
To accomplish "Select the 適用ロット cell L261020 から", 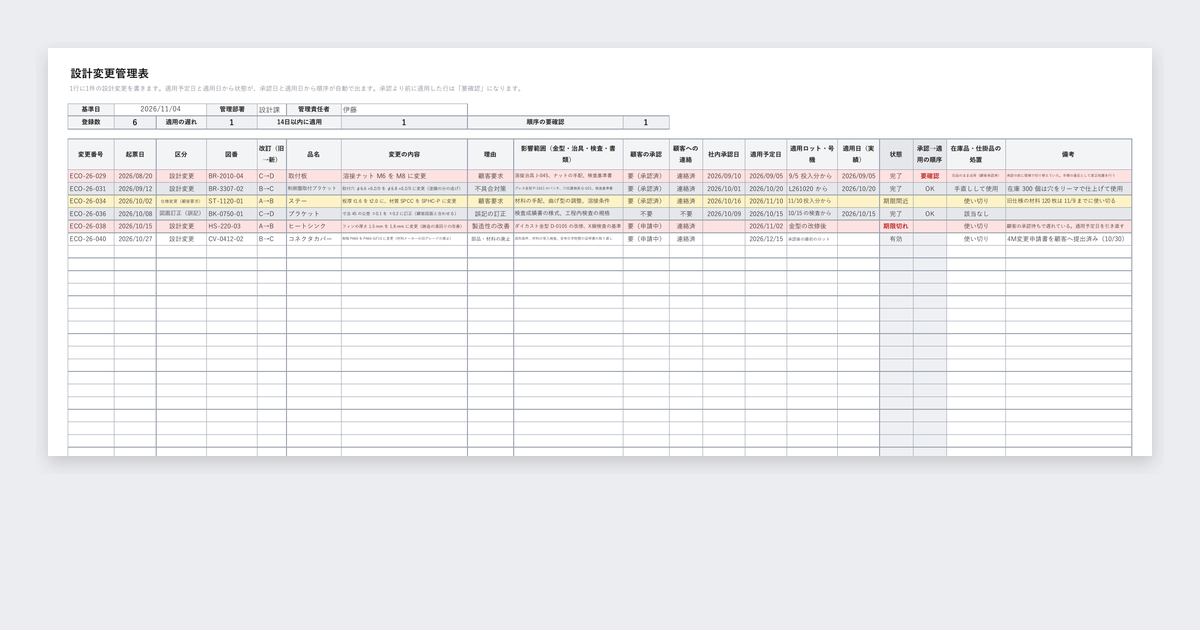I will [x=812, y=188].
